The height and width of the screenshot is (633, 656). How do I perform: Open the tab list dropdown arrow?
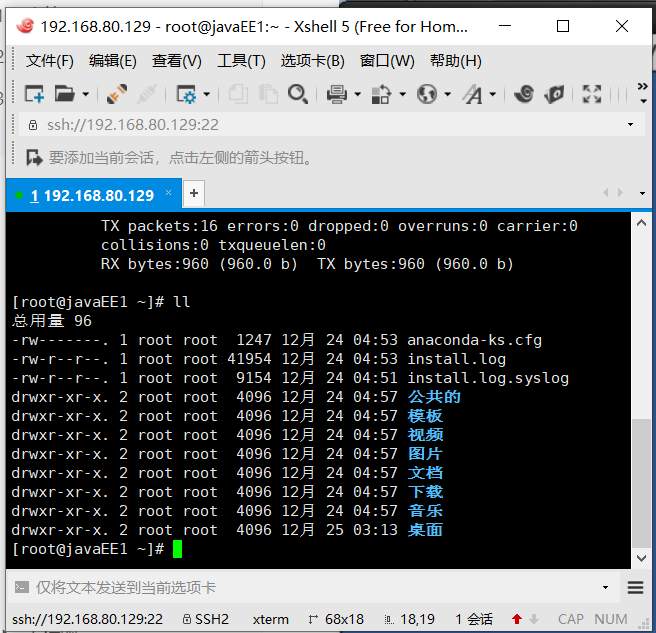pyautogui.click(x=643, y=193)
